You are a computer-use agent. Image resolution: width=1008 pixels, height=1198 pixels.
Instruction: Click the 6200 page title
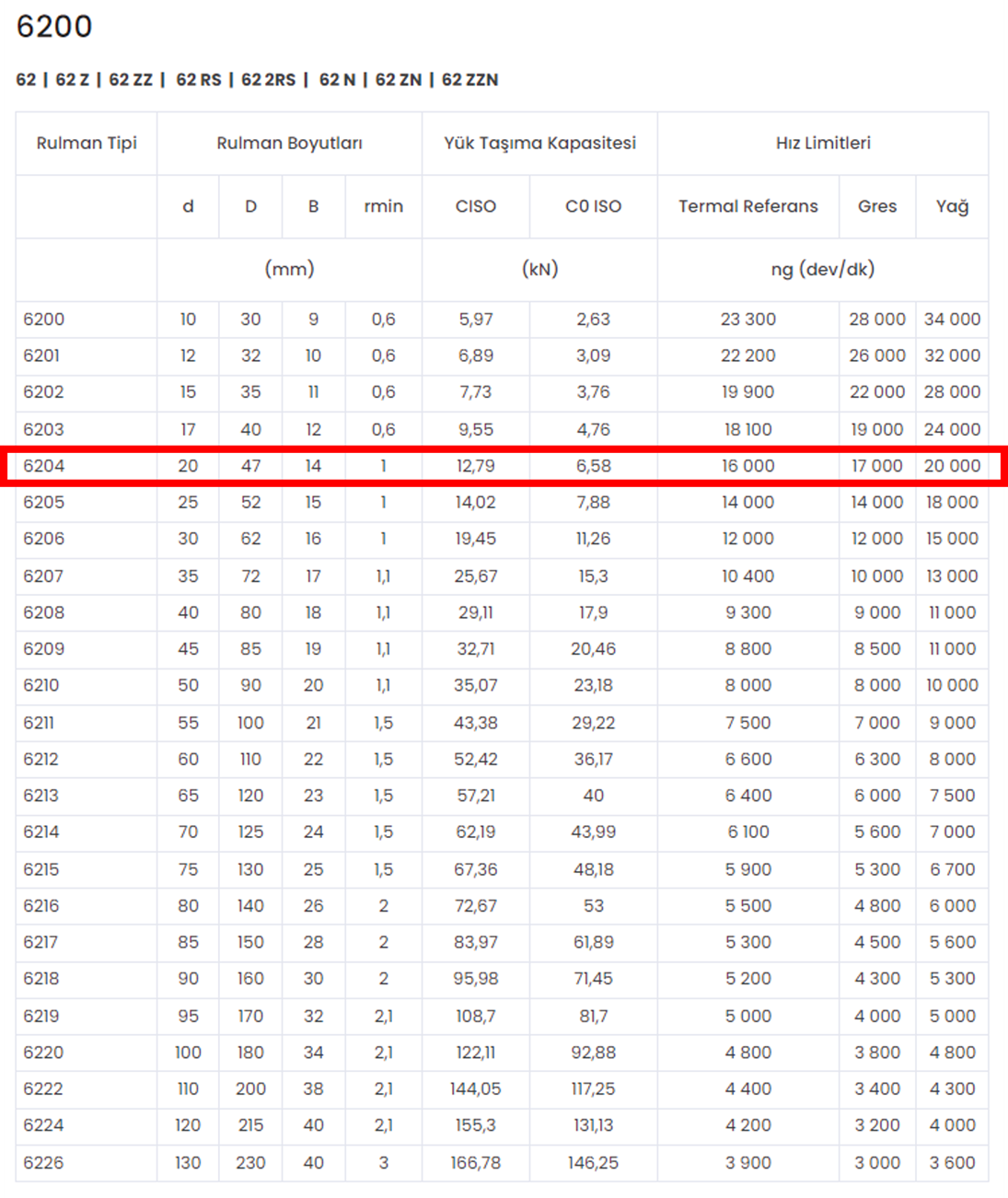pyautogui.click(x=54, y=27)
